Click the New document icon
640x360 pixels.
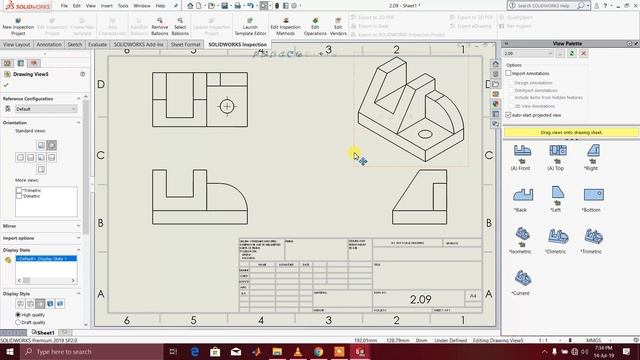click(199, 6)
